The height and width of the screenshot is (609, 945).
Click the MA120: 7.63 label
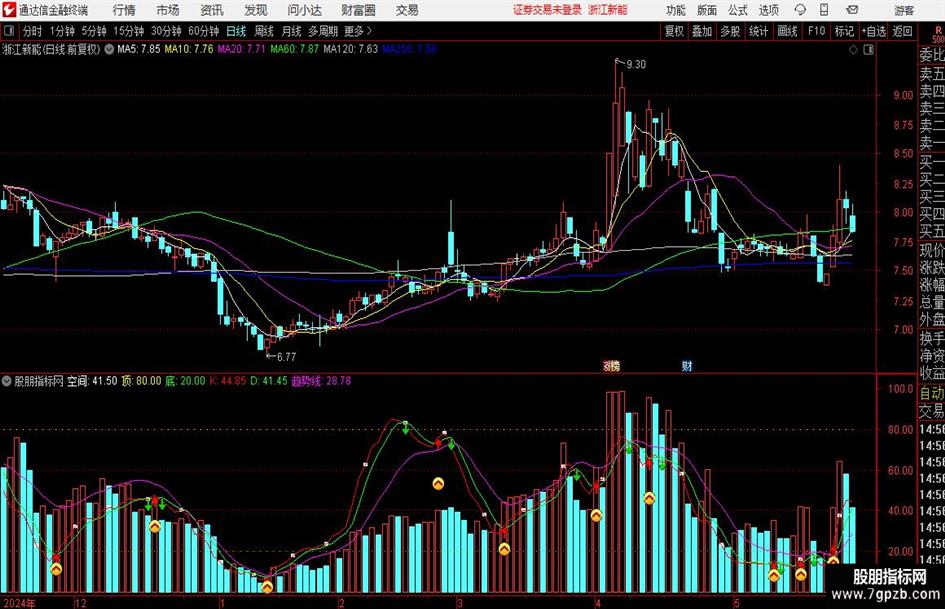351,49
